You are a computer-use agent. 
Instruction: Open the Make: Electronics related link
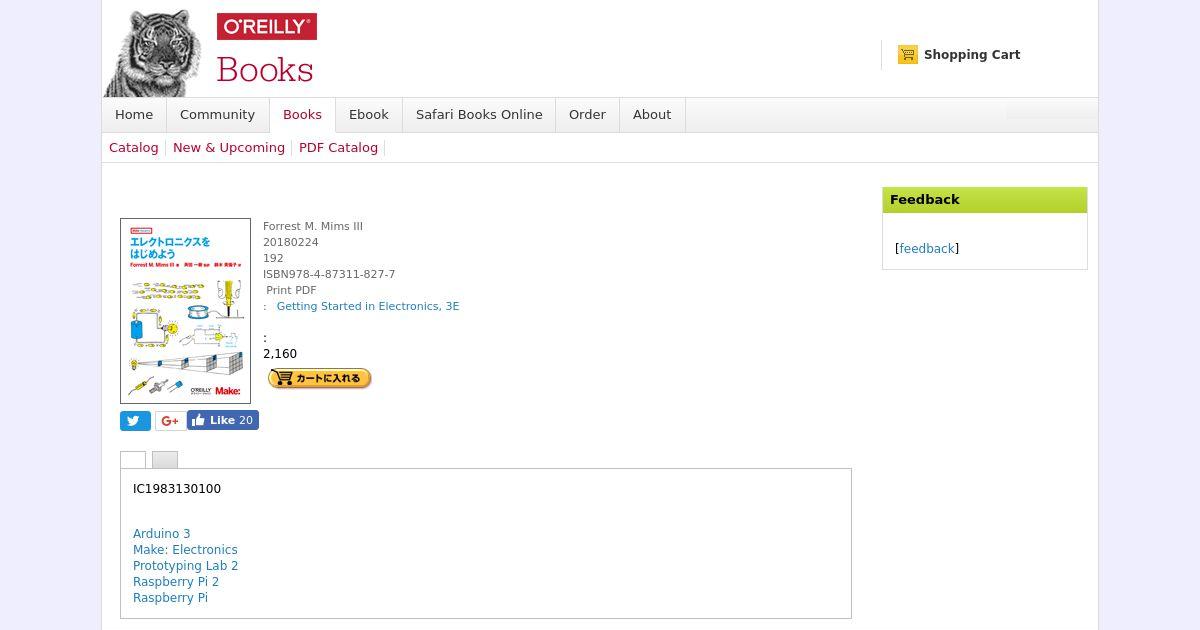click(x=185, y=550)
